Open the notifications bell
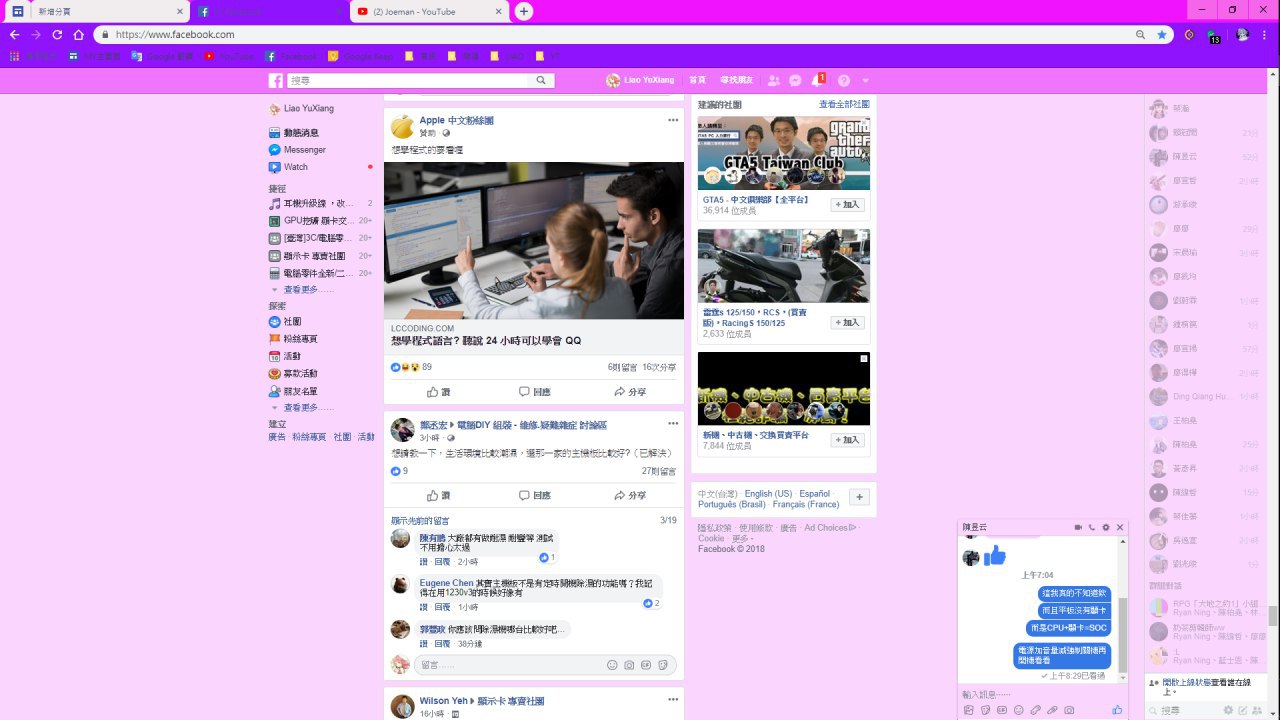1280x720 pixels. click(817, 80)
